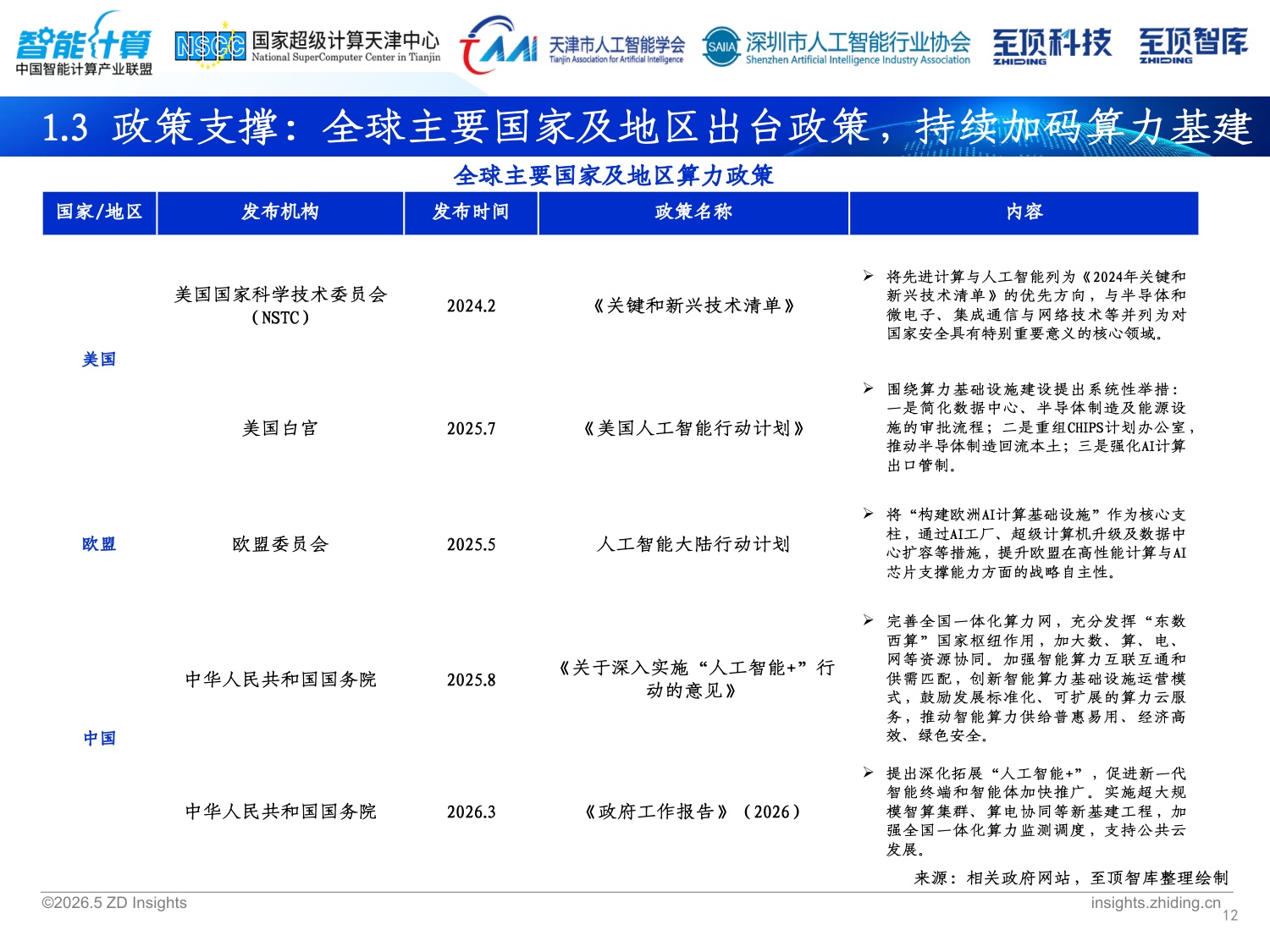Click the SAIIA Shenzhen AI association logo

pyautogui.click(x=837, y=47)
